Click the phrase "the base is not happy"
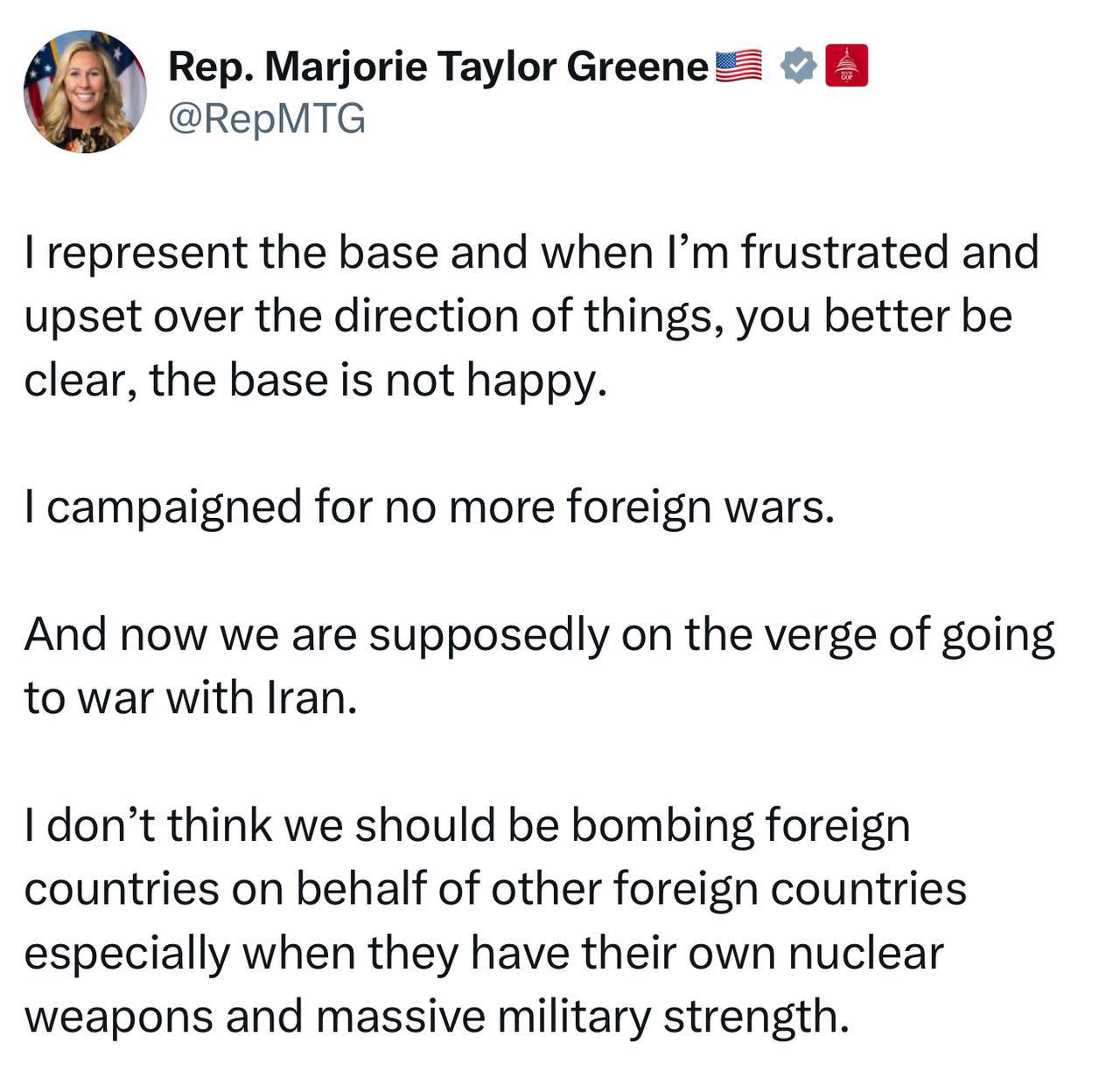The height and width of the screenshot is (1085, 1120). click(377, 380)
